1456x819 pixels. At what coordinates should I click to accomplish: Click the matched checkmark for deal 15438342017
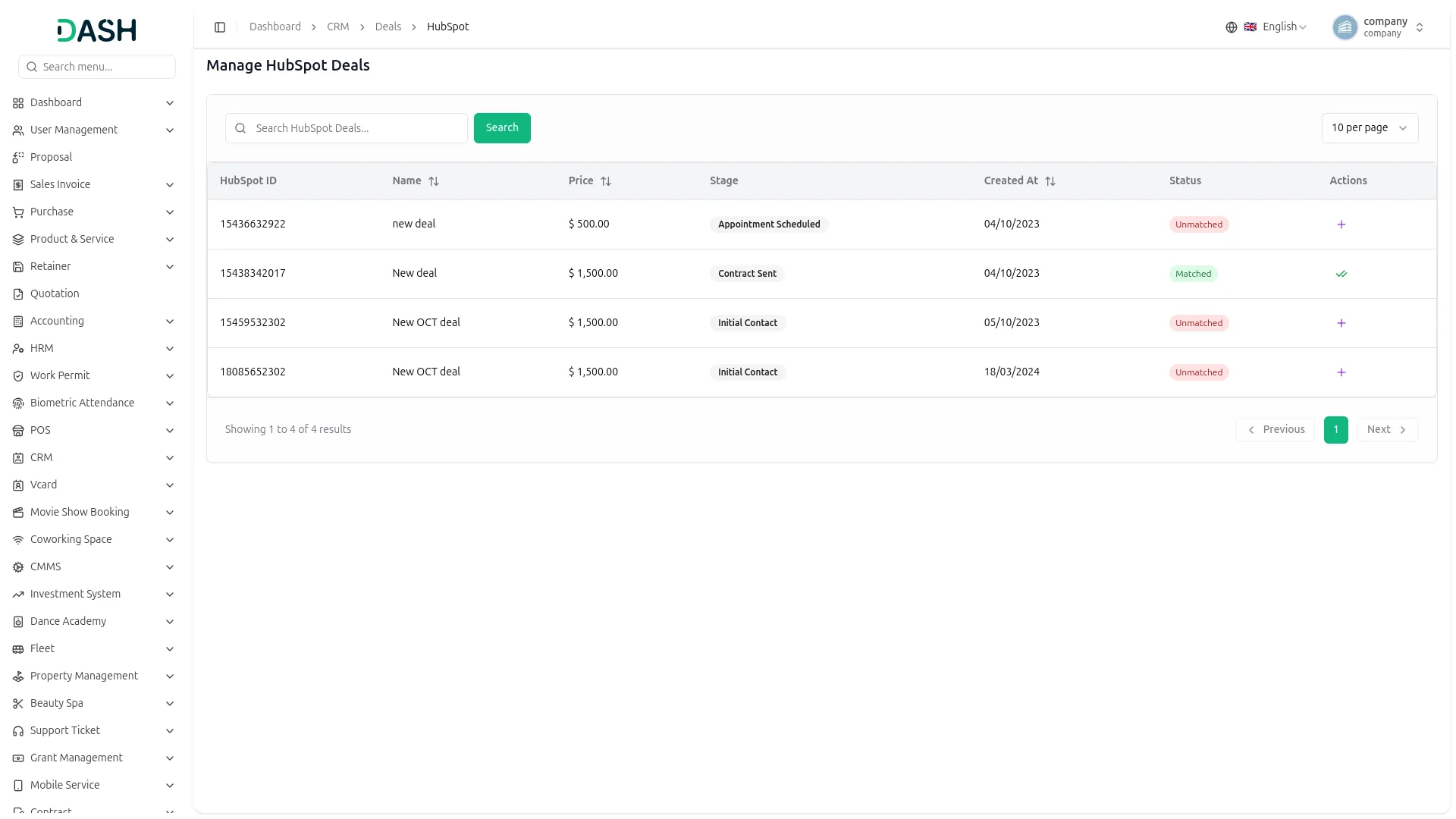1341,274
